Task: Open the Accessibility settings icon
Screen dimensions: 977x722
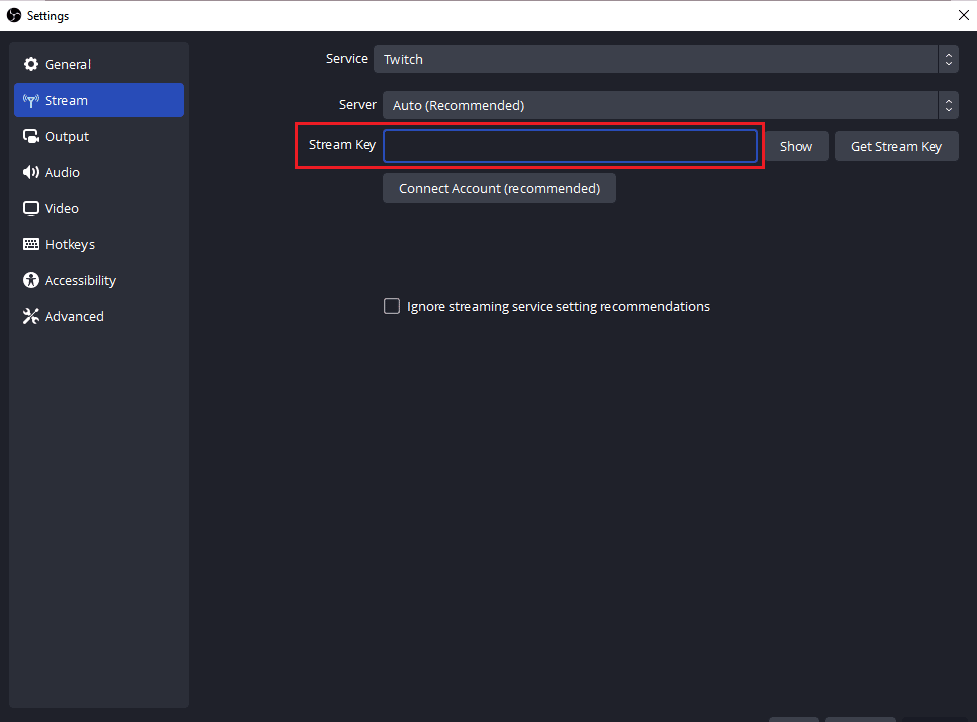Action: pos(31,280)
